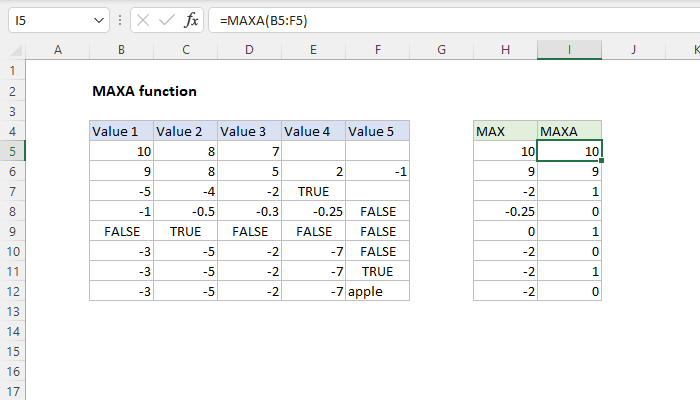Click the Select All corner triangle
Image resolution: width=700 pixels, height=400 pixels.
pyautogui.click(x=13, y=50)
